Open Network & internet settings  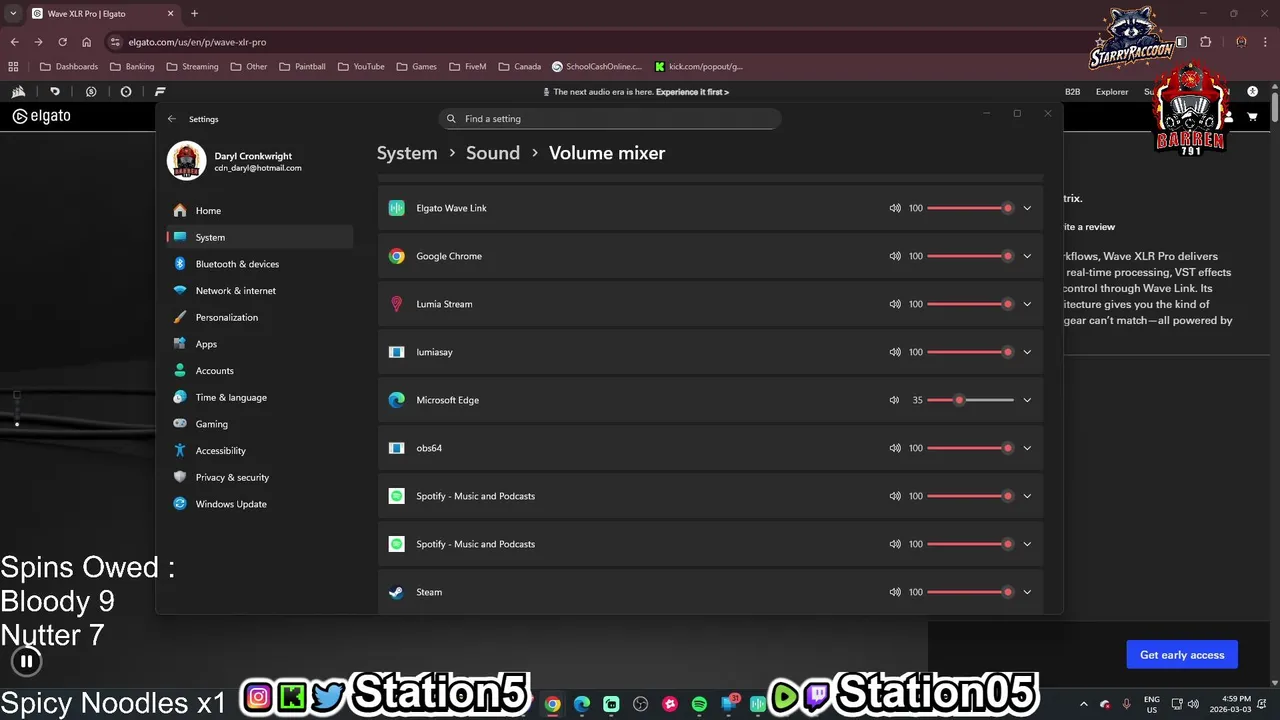259,291
